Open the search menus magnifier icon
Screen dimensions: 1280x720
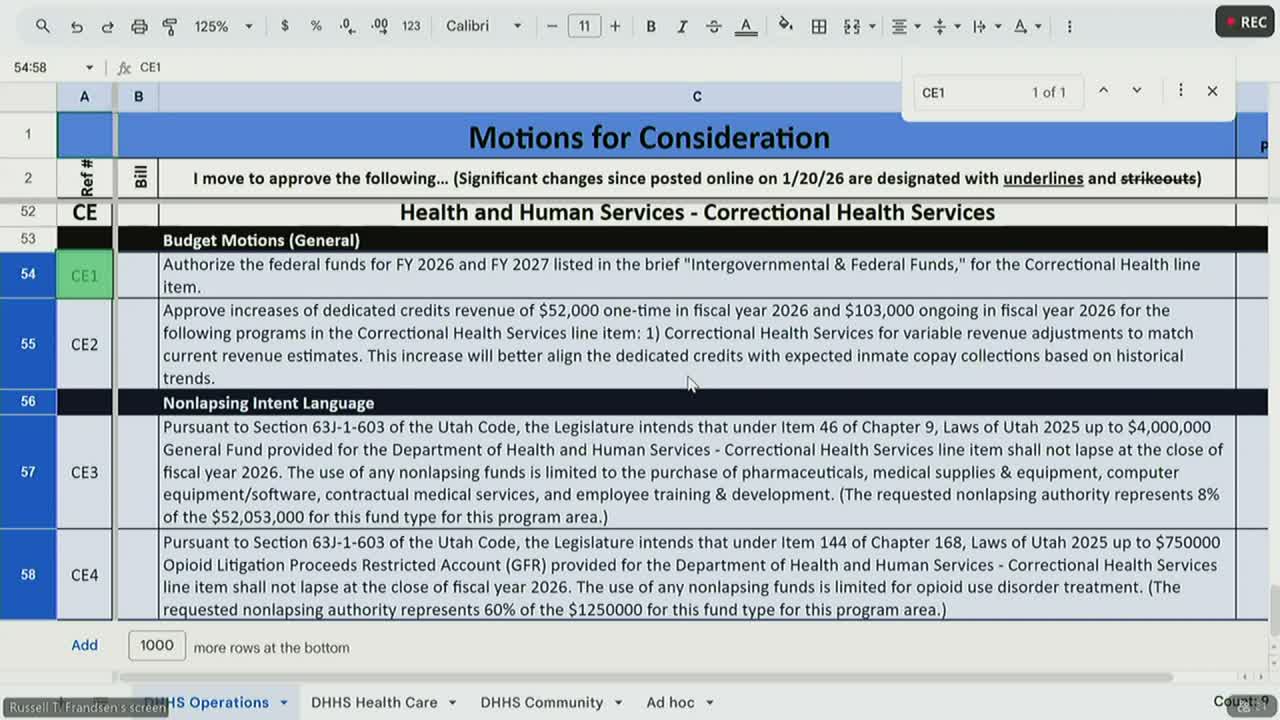(42, 26)
